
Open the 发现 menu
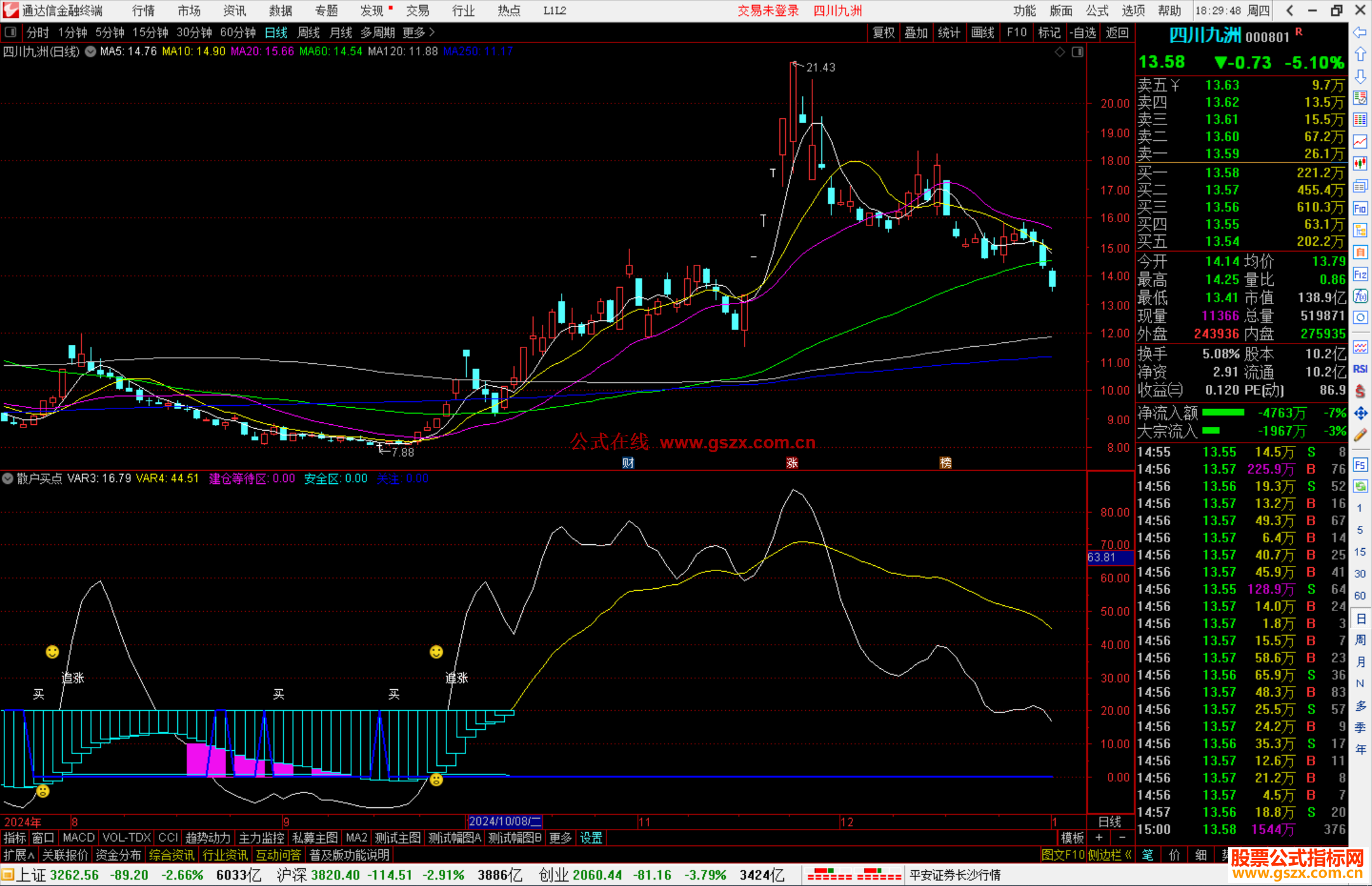[372, 10]
